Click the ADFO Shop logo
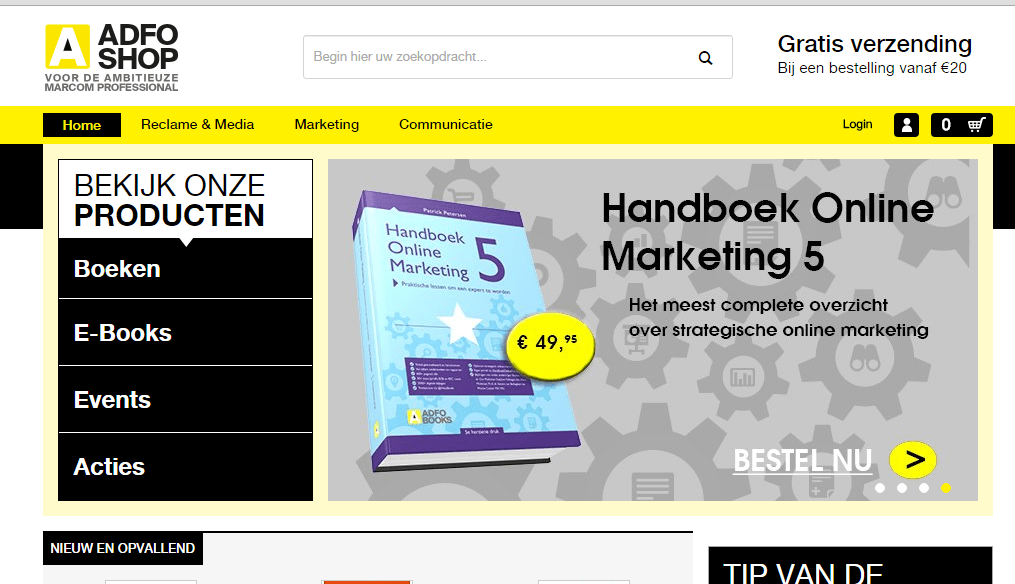Image resolution: width=1015 pixels, height=584 pixels. click(x=111, y=58)
